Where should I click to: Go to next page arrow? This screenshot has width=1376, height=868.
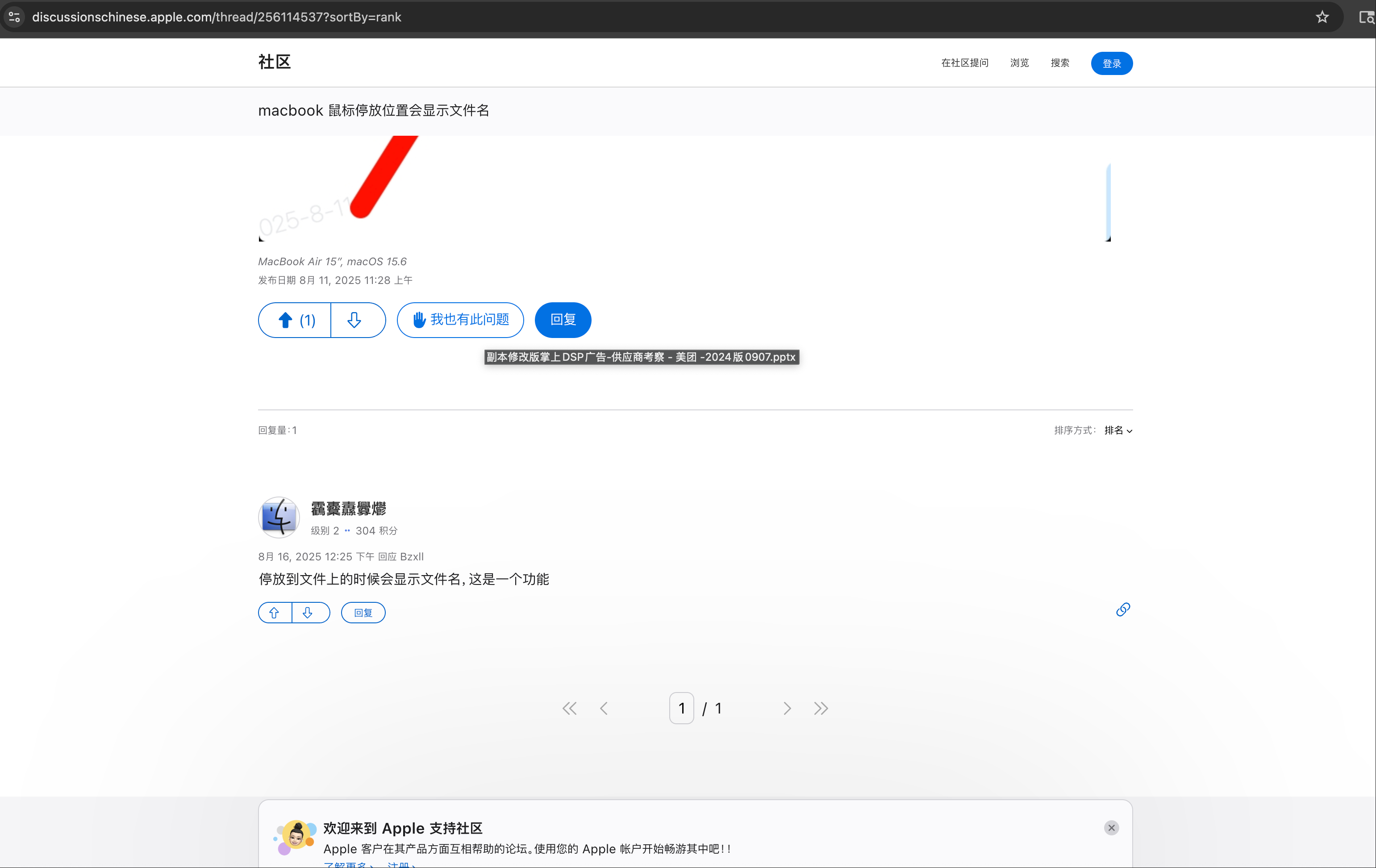[787, 709]
